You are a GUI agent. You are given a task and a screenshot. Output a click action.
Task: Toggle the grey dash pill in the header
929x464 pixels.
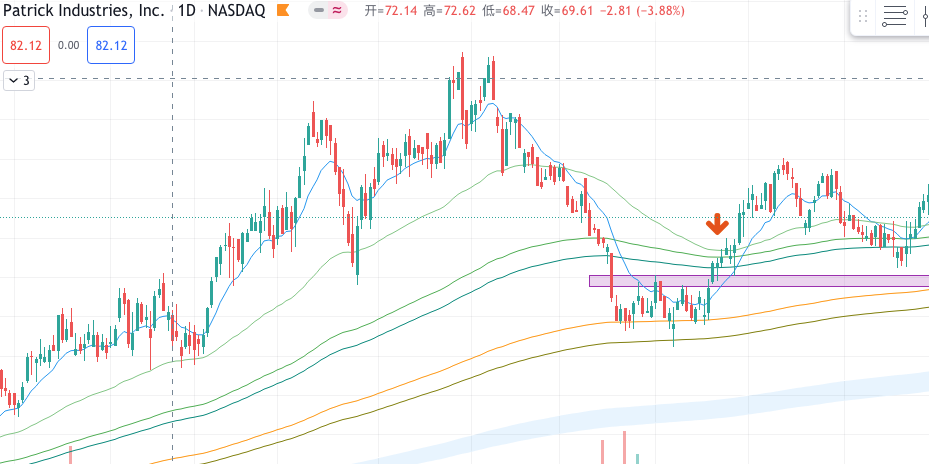point(319,11)
